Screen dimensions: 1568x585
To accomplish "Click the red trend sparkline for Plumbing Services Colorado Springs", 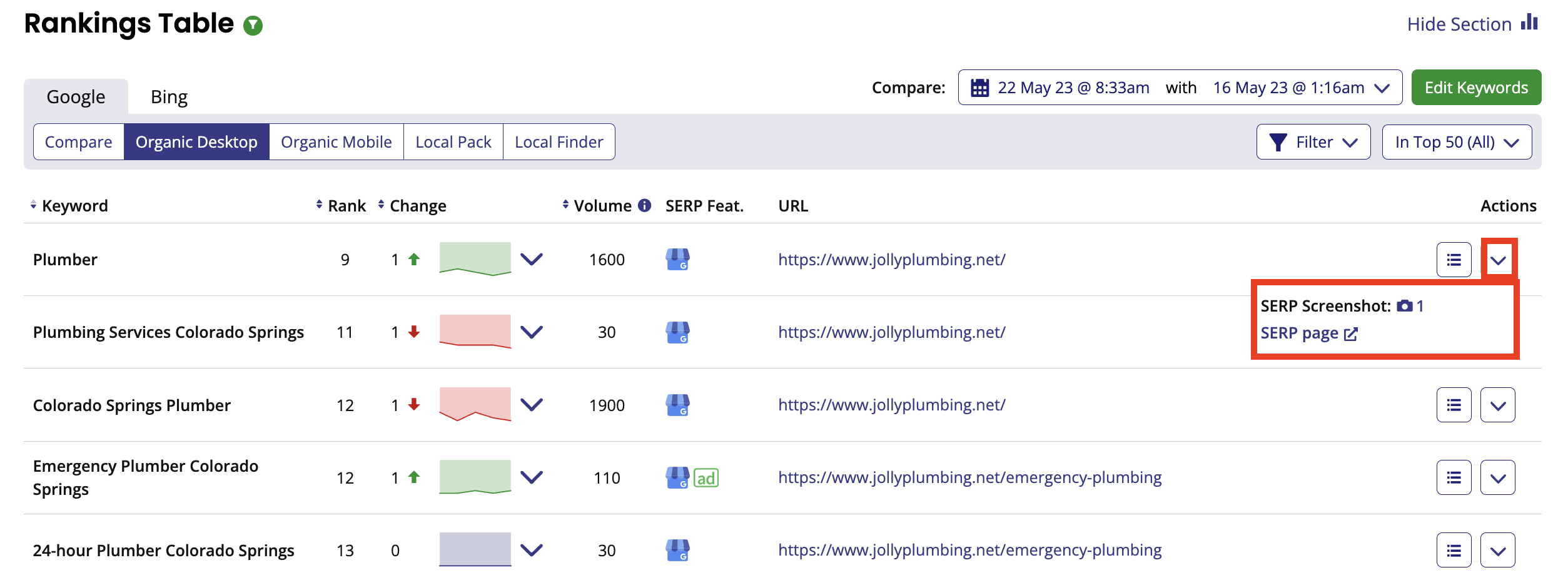I will pyautogui.click(x=475, y=332).
